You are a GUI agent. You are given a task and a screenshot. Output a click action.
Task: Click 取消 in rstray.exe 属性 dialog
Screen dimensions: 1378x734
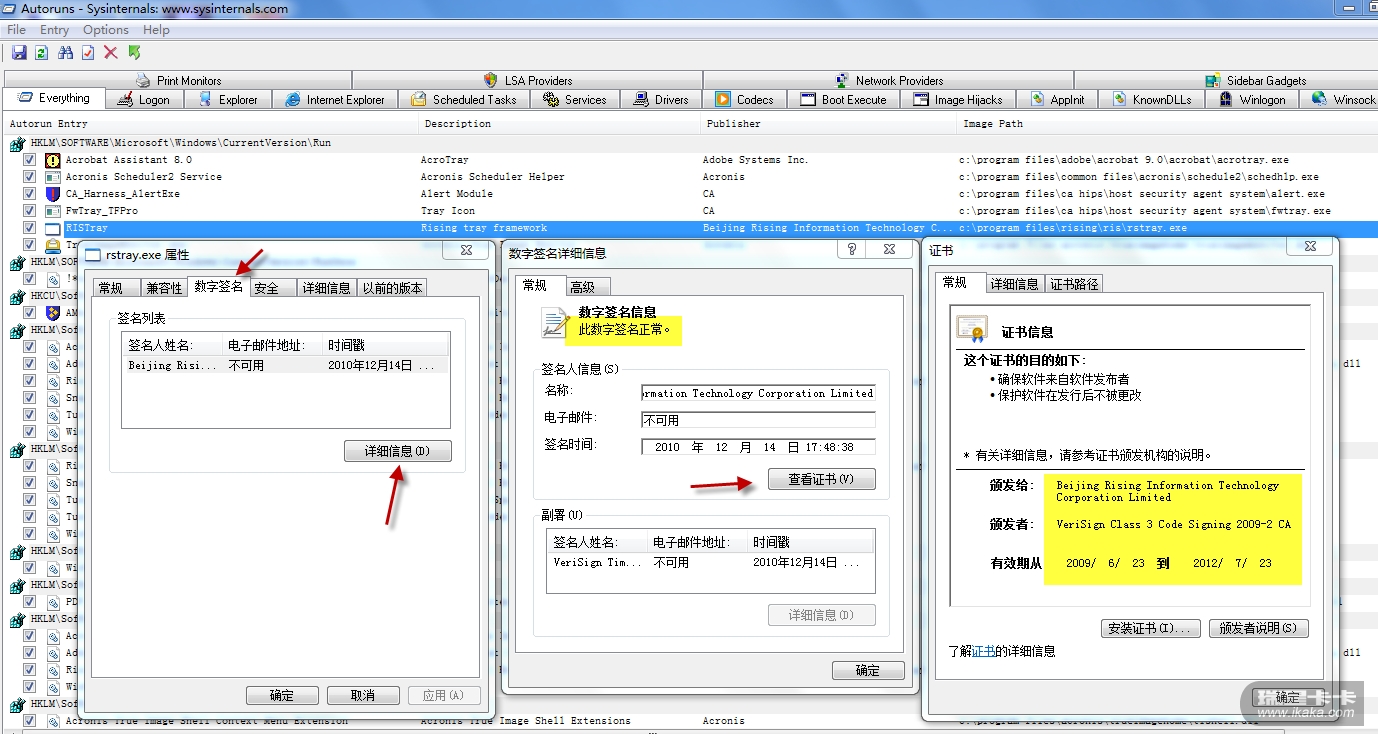coord(363,695)
